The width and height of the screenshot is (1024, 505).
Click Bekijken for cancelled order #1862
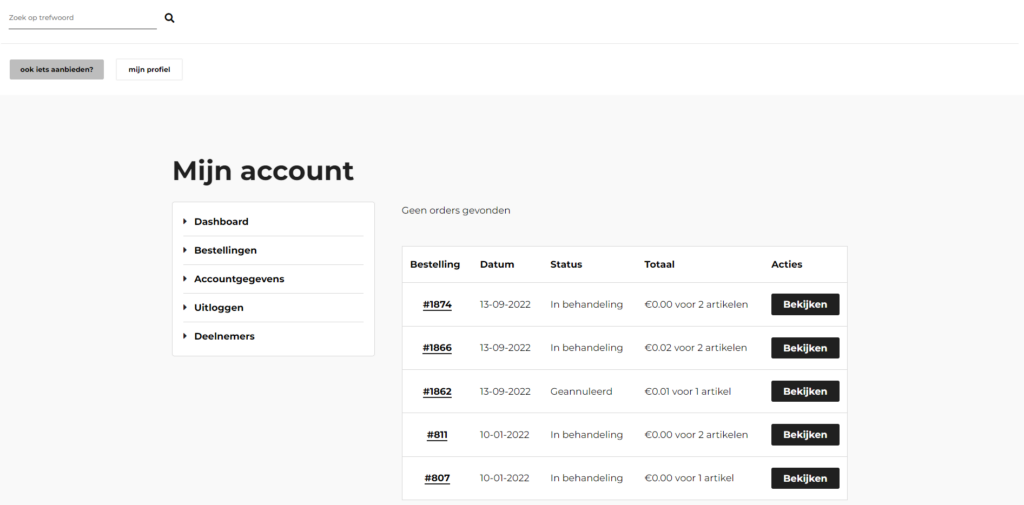click(805, 391)
